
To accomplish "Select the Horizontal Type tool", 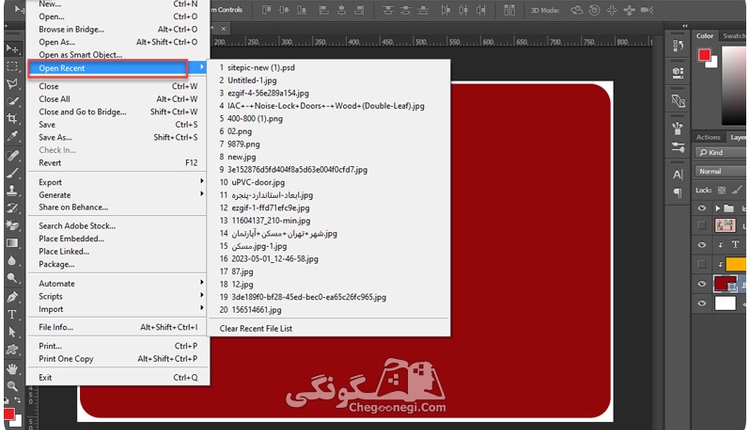I will point(12,315).
